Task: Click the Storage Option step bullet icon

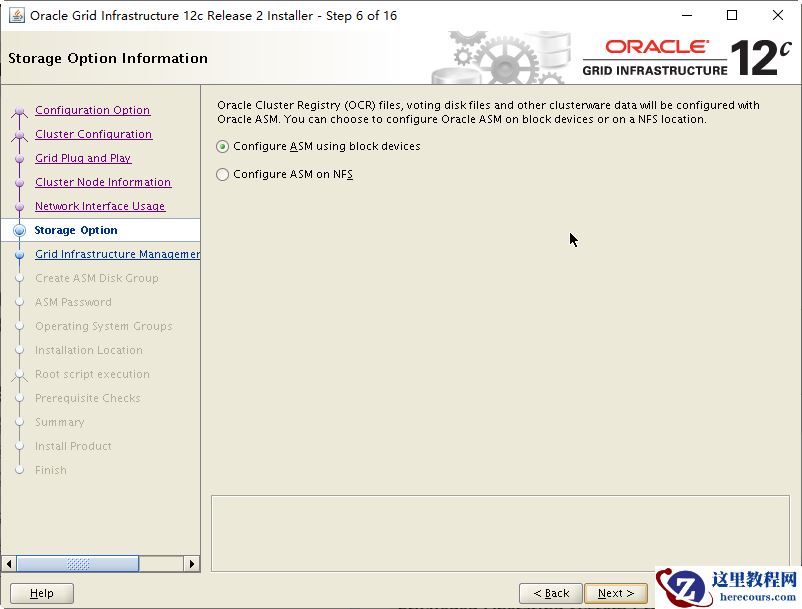Action: [19, 231]
